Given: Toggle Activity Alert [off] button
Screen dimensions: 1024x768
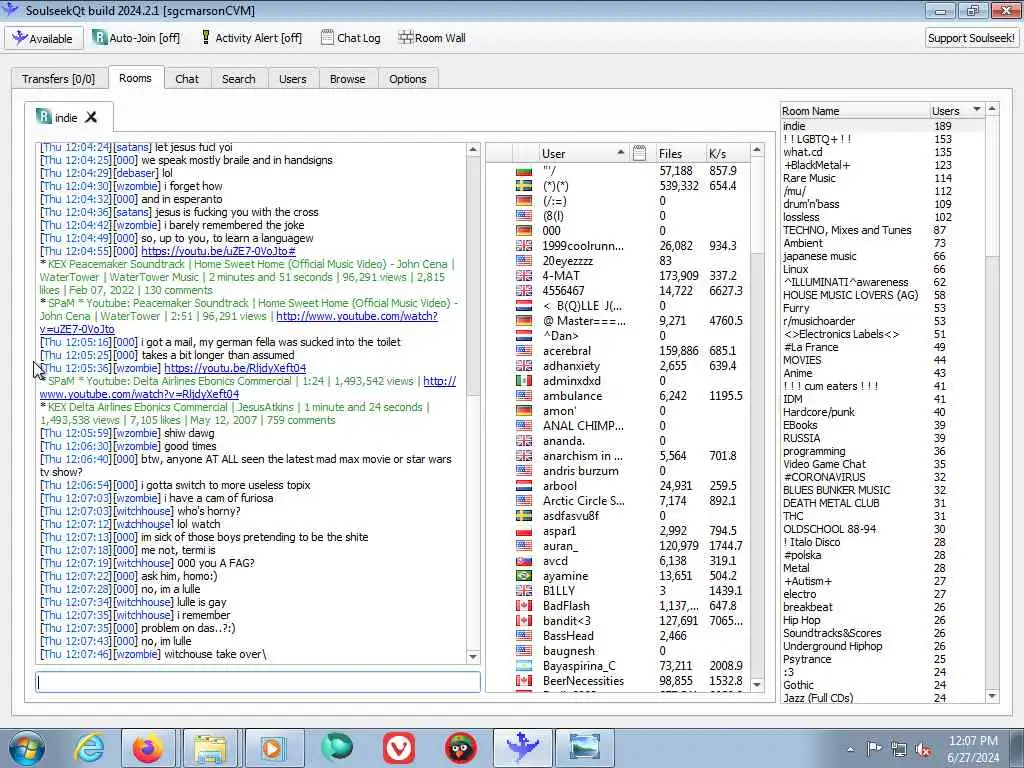Looking at the screenshot, I should pyautogui.click(x=251, y=38).
